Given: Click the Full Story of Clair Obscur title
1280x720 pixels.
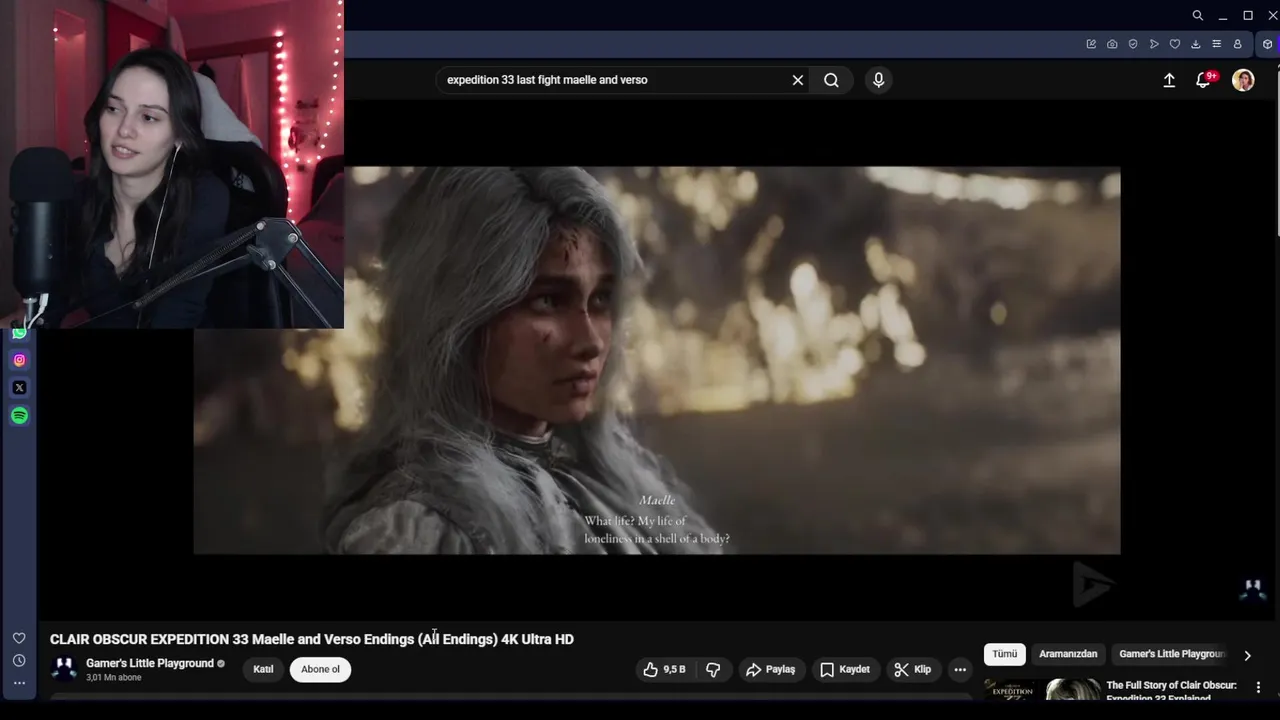Looking at the screenshot, I should [1171, 691].
